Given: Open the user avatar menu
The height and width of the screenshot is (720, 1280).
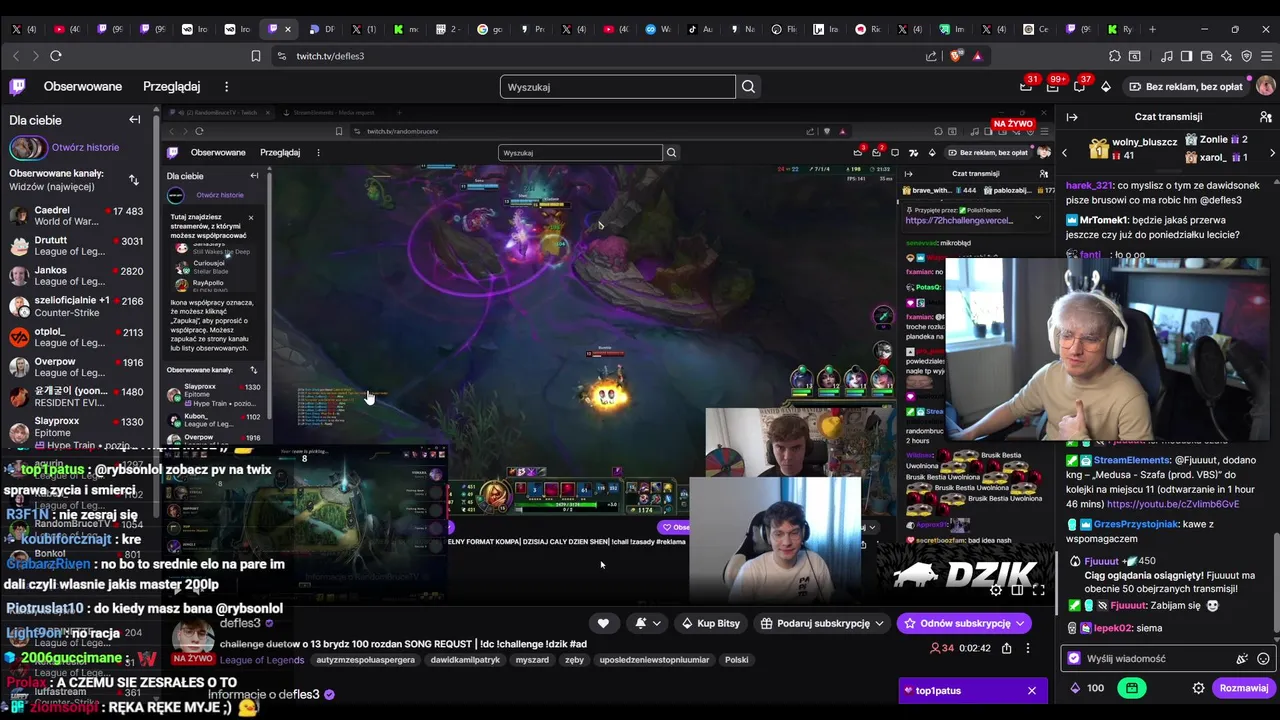Looking at the screenshot, I should [x=1265, y=87].
